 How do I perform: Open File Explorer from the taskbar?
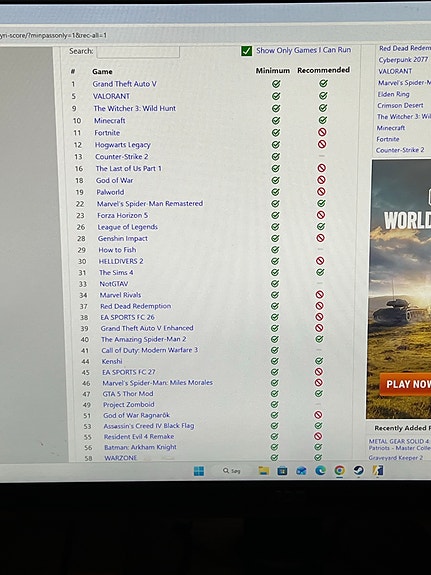(263, 470)
